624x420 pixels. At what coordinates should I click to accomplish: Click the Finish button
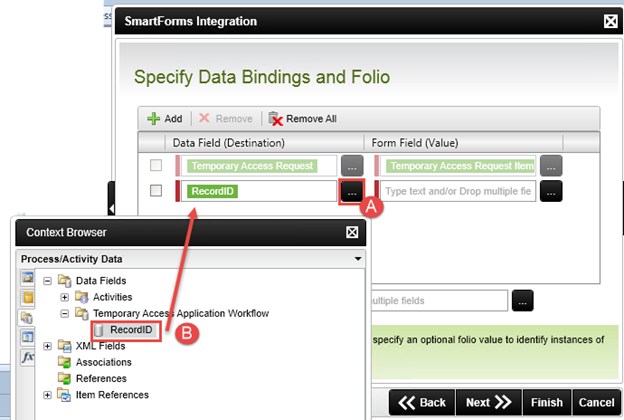coord(547,402)
